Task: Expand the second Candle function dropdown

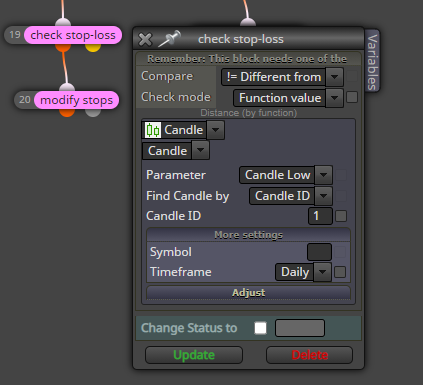Action: click(x=176, y=151)
